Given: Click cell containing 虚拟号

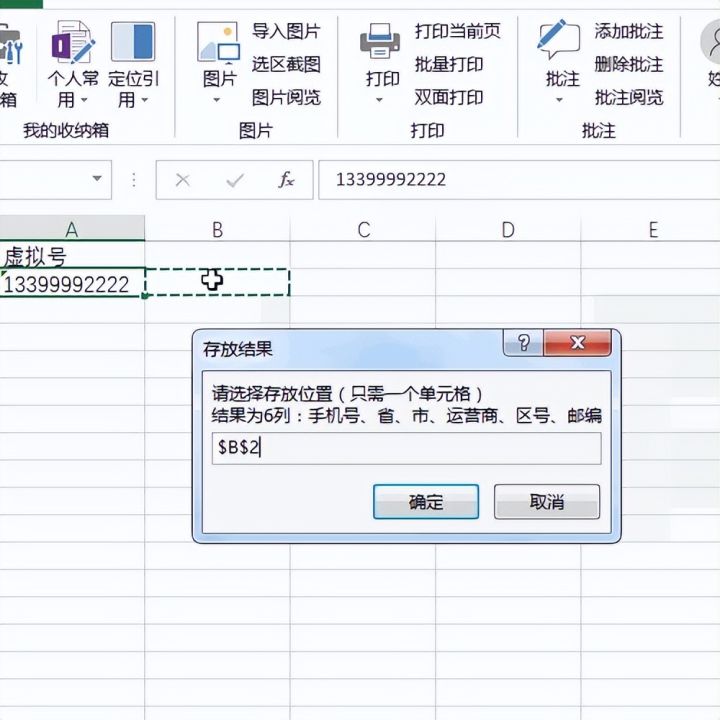Looking at the screenshot, I should pos(72,255).
